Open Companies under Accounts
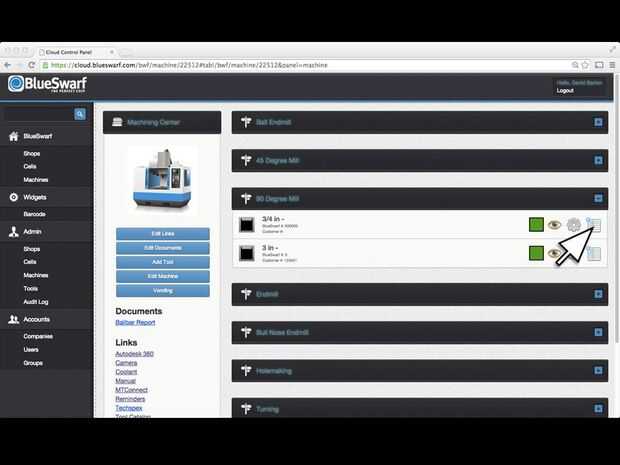Screen dimensions: 620x465 coord(38,336)
